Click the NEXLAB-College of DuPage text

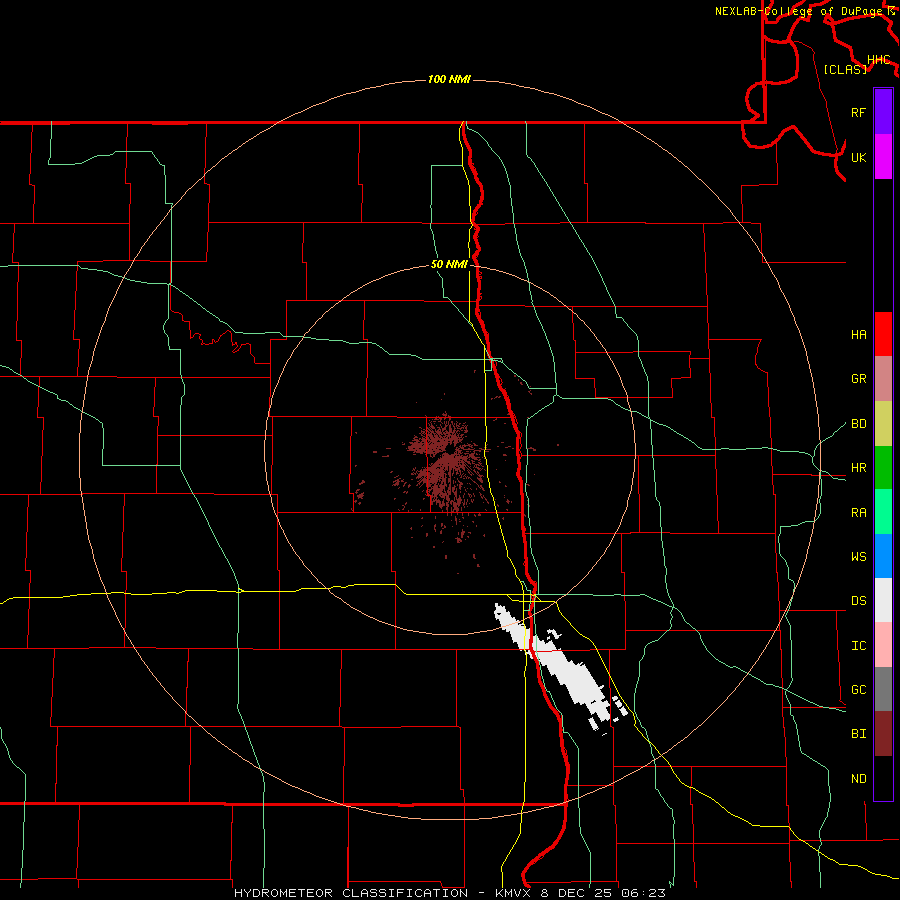coord(800,11)
